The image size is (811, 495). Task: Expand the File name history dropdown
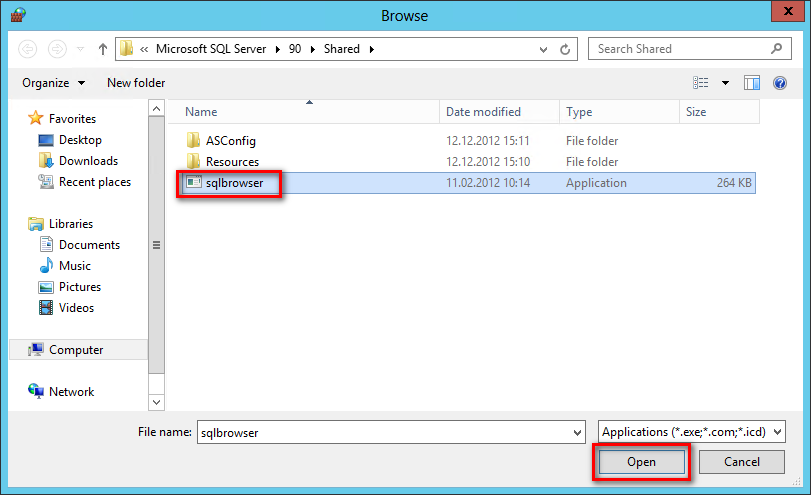point(576,432)
